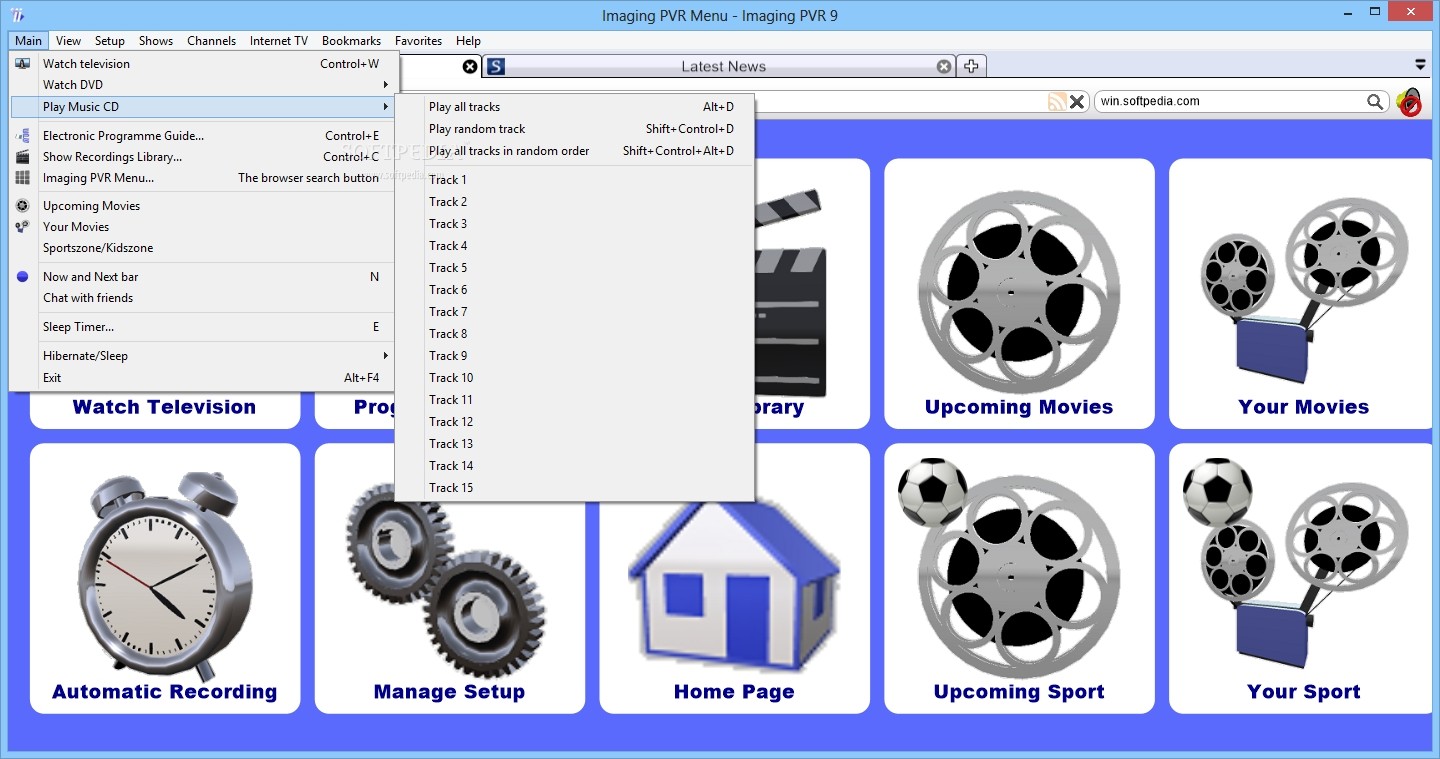Close the Latest News tab
Screen dimensions: 1440x759
click(x=944, y=66)
